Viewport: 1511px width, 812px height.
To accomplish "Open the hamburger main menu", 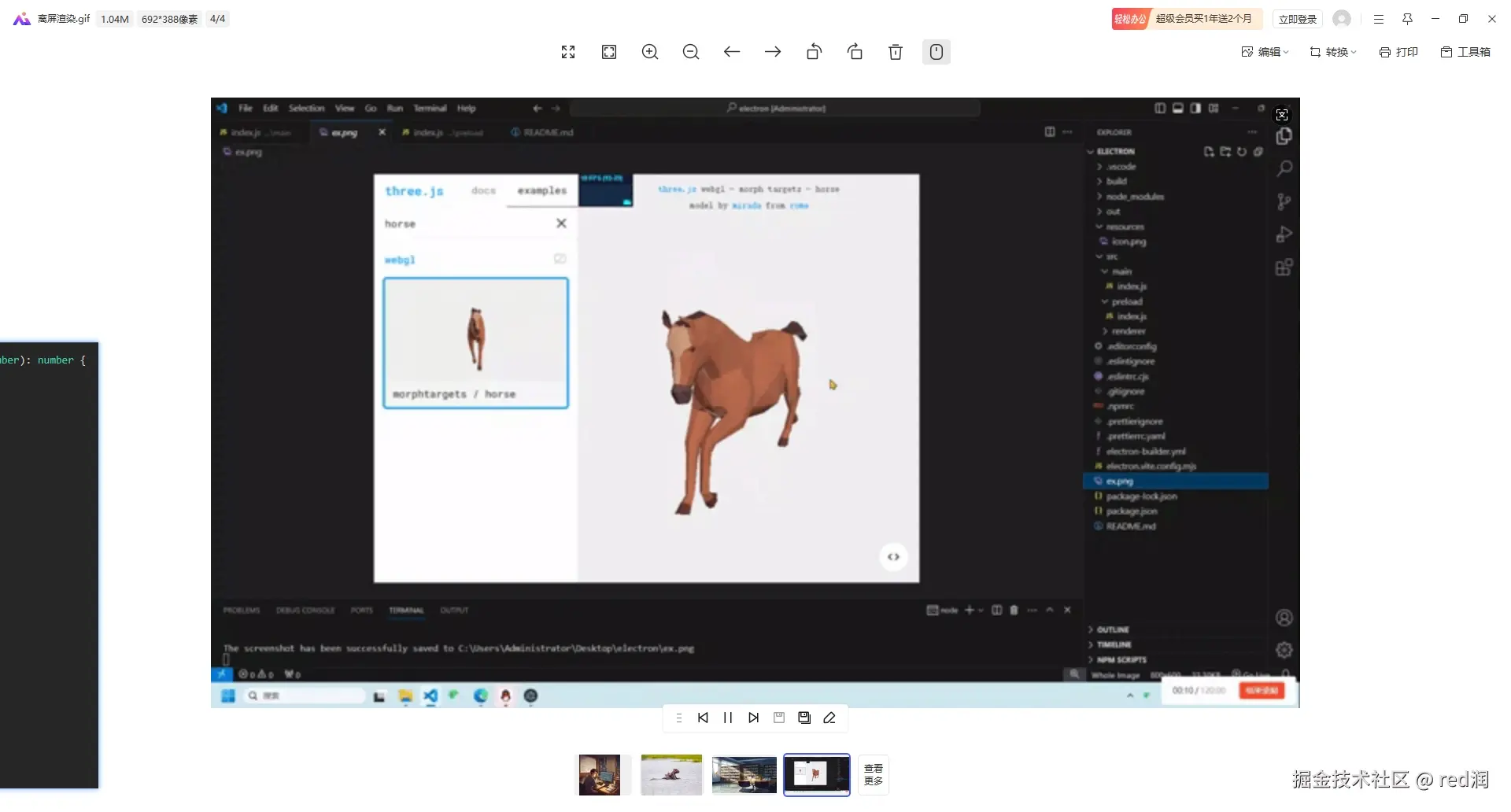I will [1379, 19].
